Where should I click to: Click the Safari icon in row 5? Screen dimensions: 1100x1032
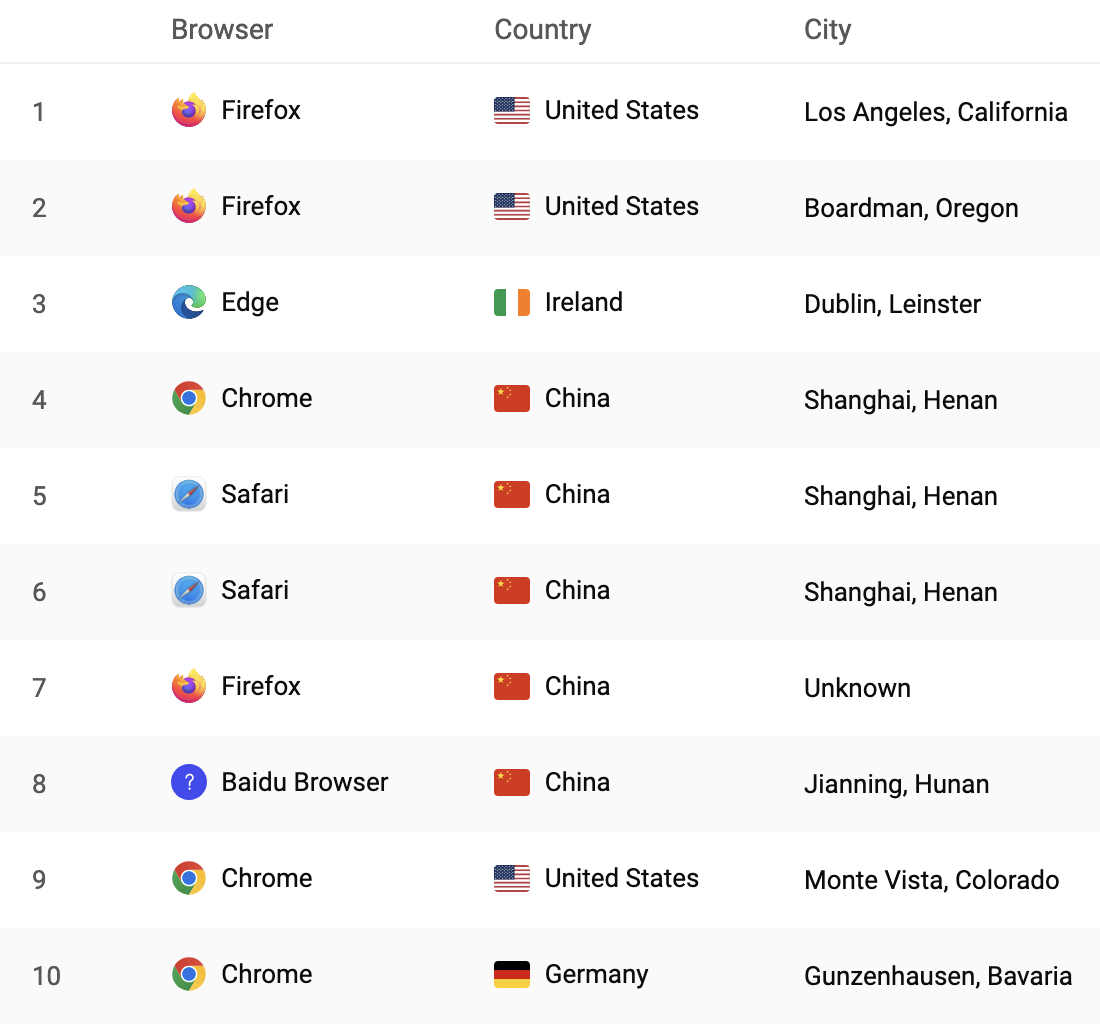pyautogui.click(x=188, y=494)
